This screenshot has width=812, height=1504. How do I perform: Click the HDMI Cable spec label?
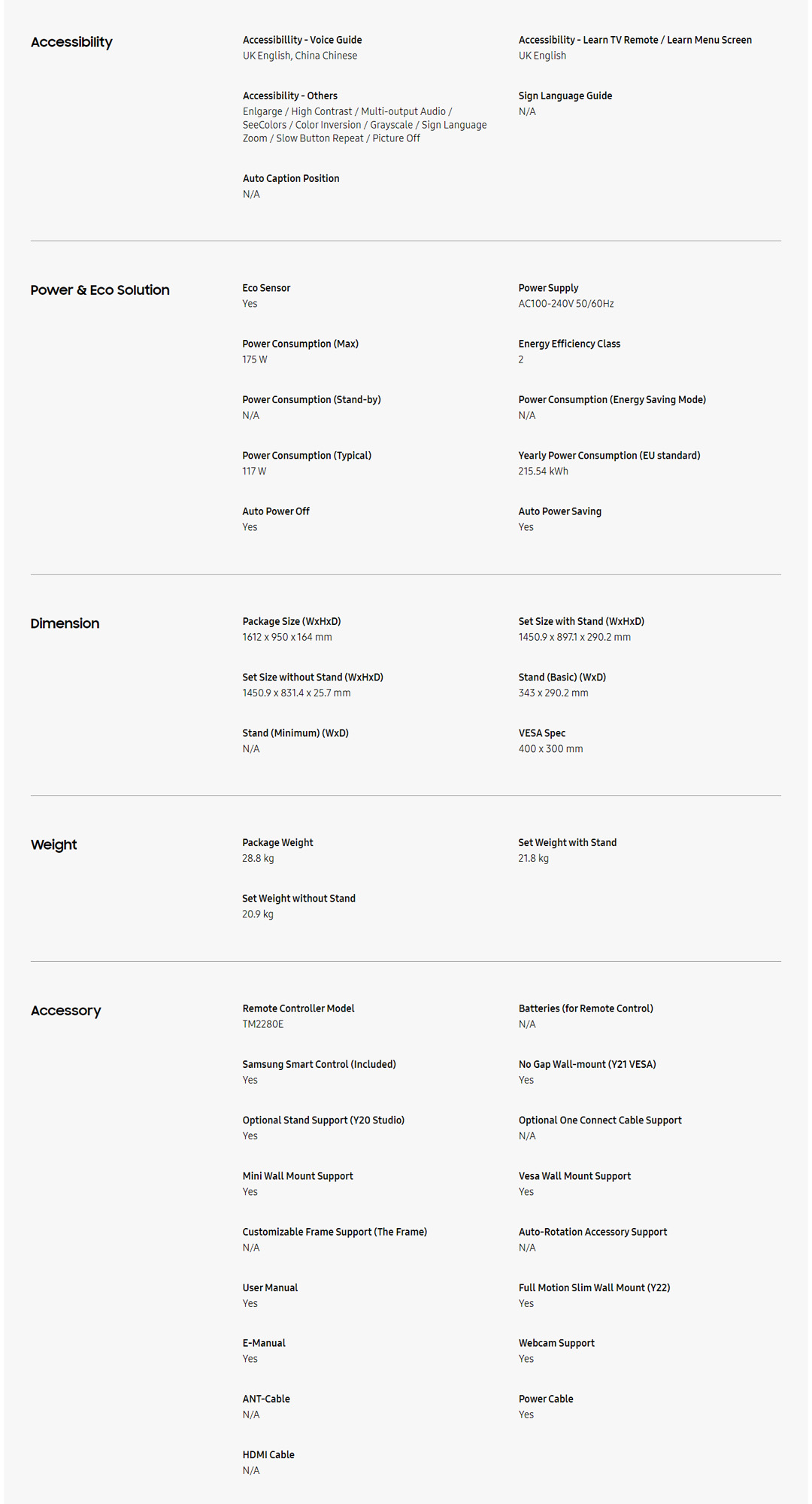tap(268, 1454)
